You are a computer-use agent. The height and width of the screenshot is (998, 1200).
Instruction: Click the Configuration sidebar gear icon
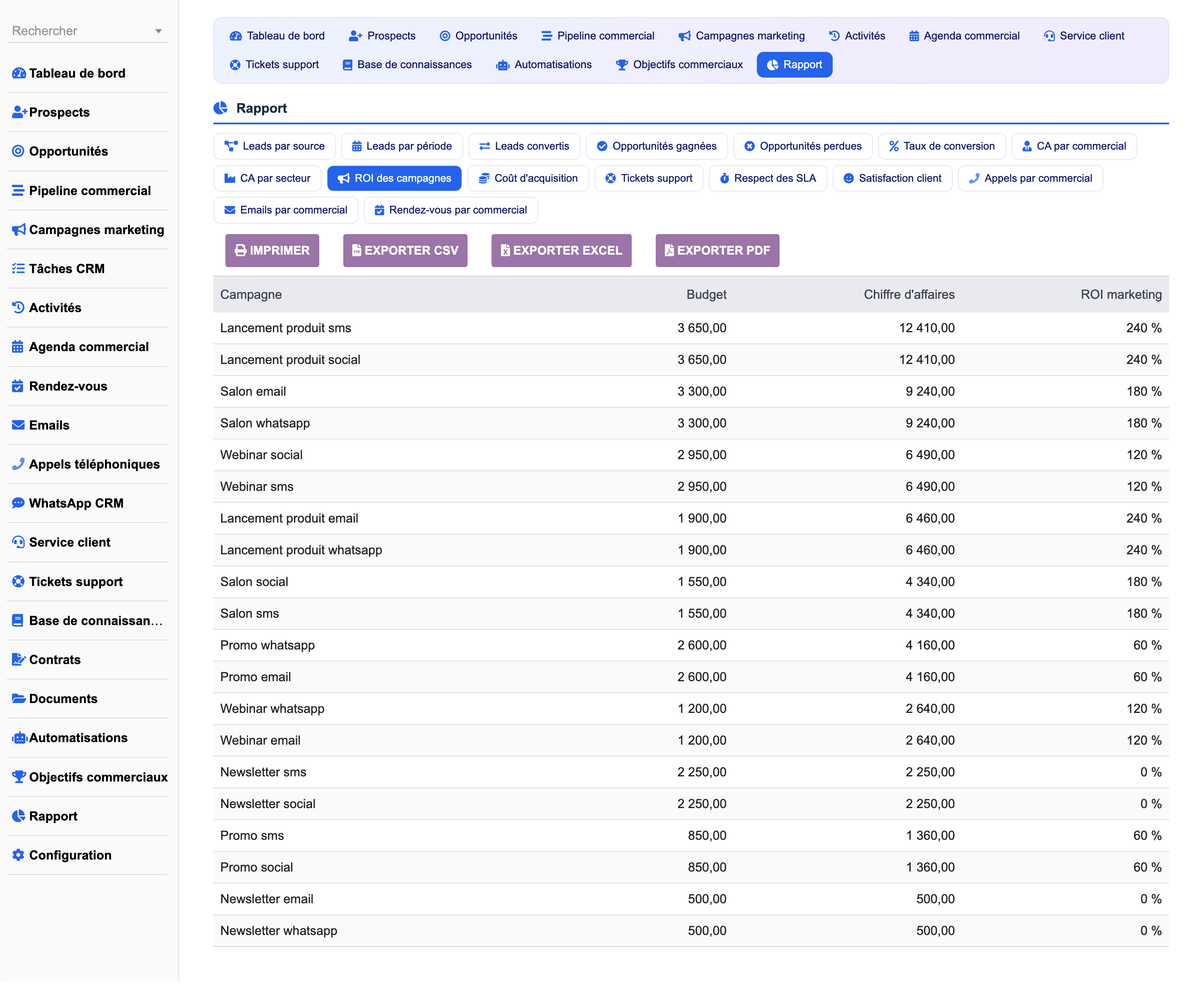[x=18, y=855]
